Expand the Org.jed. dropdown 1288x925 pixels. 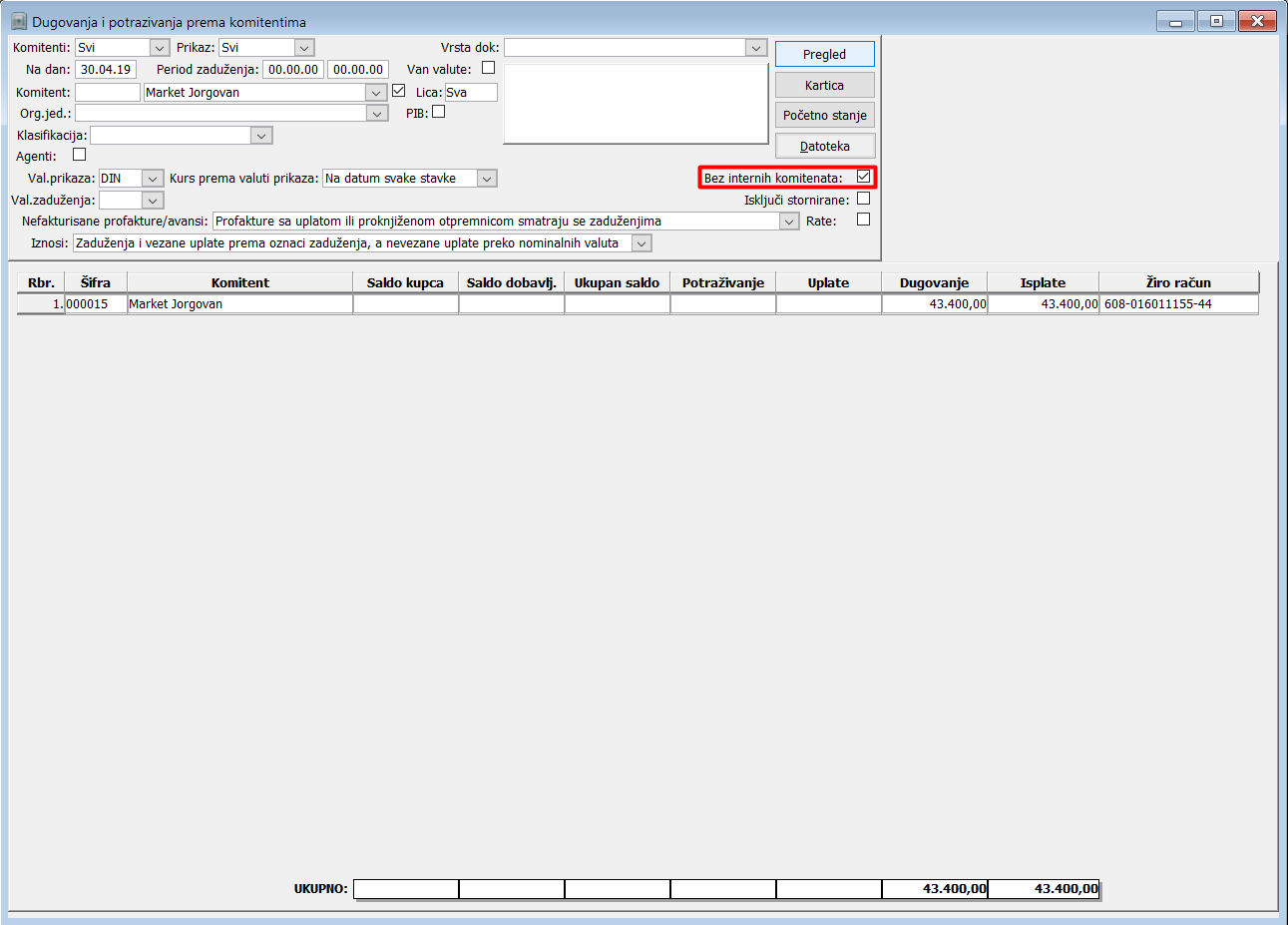(377, 113)
